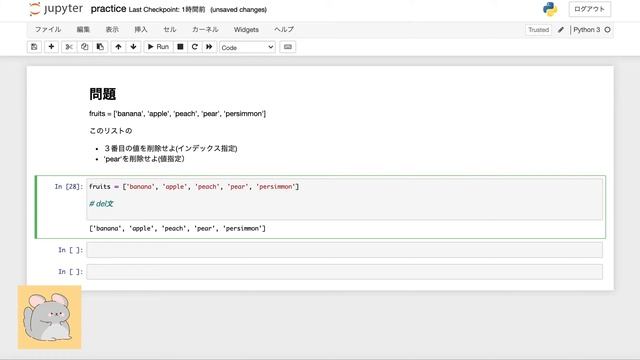
Task: Cut selected cells with the scissors icon
Action: pyautogui.click(x=69, y=47)
